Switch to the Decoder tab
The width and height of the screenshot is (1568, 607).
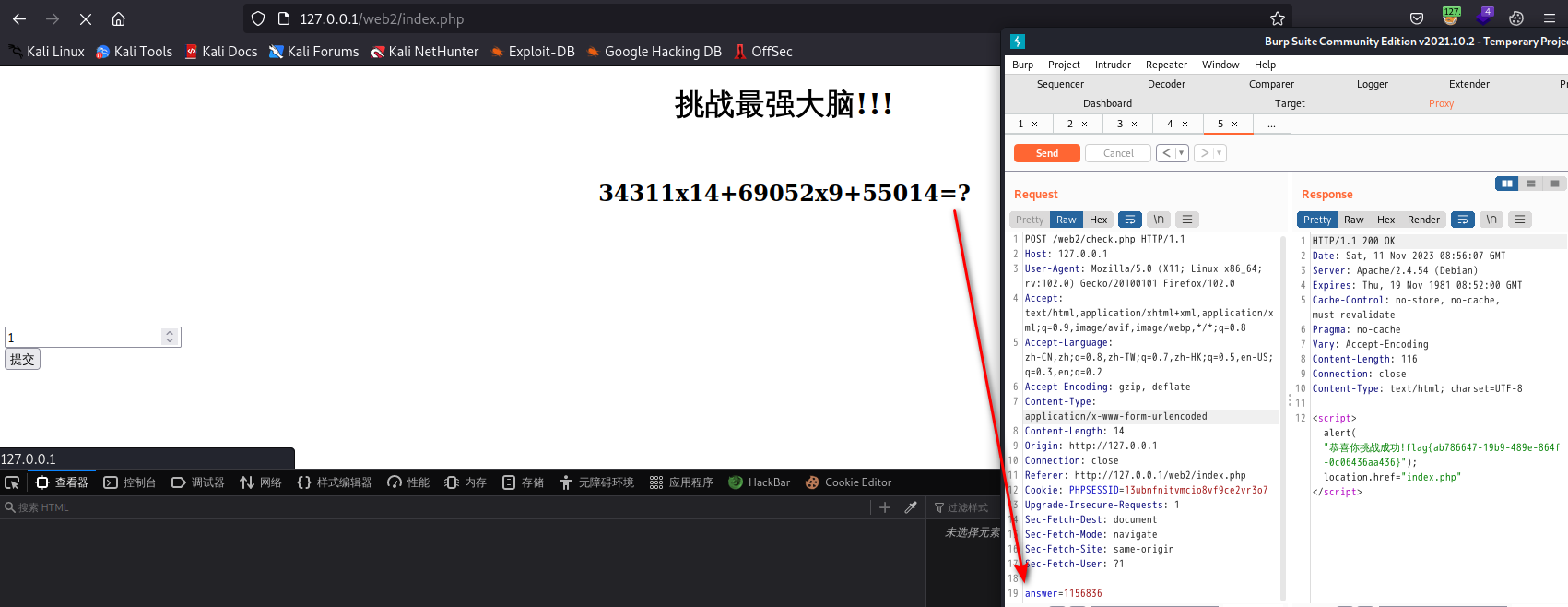click(x=1166, y=84)
